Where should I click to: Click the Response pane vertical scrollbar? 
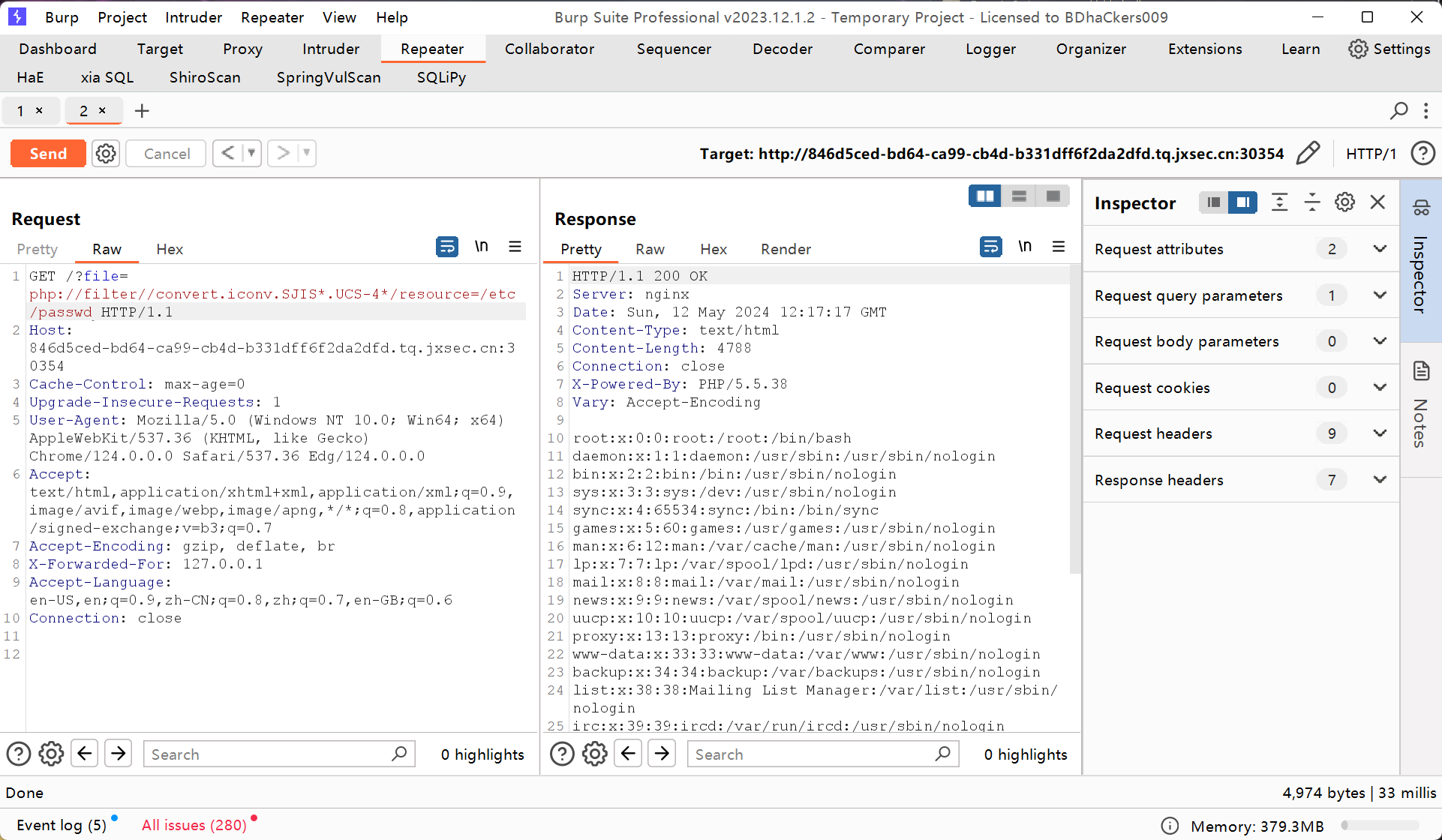1074,420
